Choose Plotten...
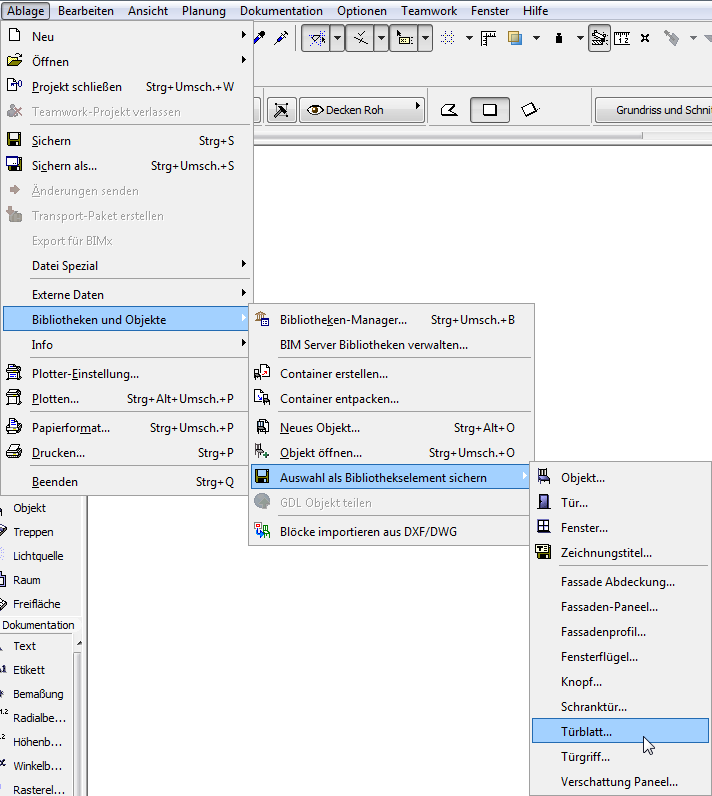Viewport: 712px width, 796px height. pyautogui.click(x=126, y=399)
